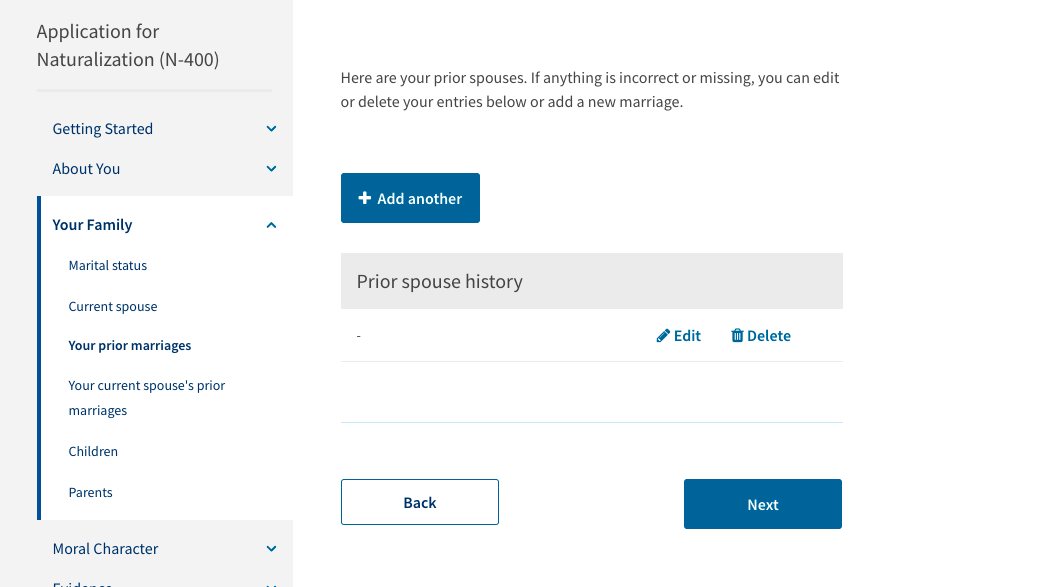1042x587 pixels.
Task: Open Your current spouse's prior marriages
Action: 147,398
